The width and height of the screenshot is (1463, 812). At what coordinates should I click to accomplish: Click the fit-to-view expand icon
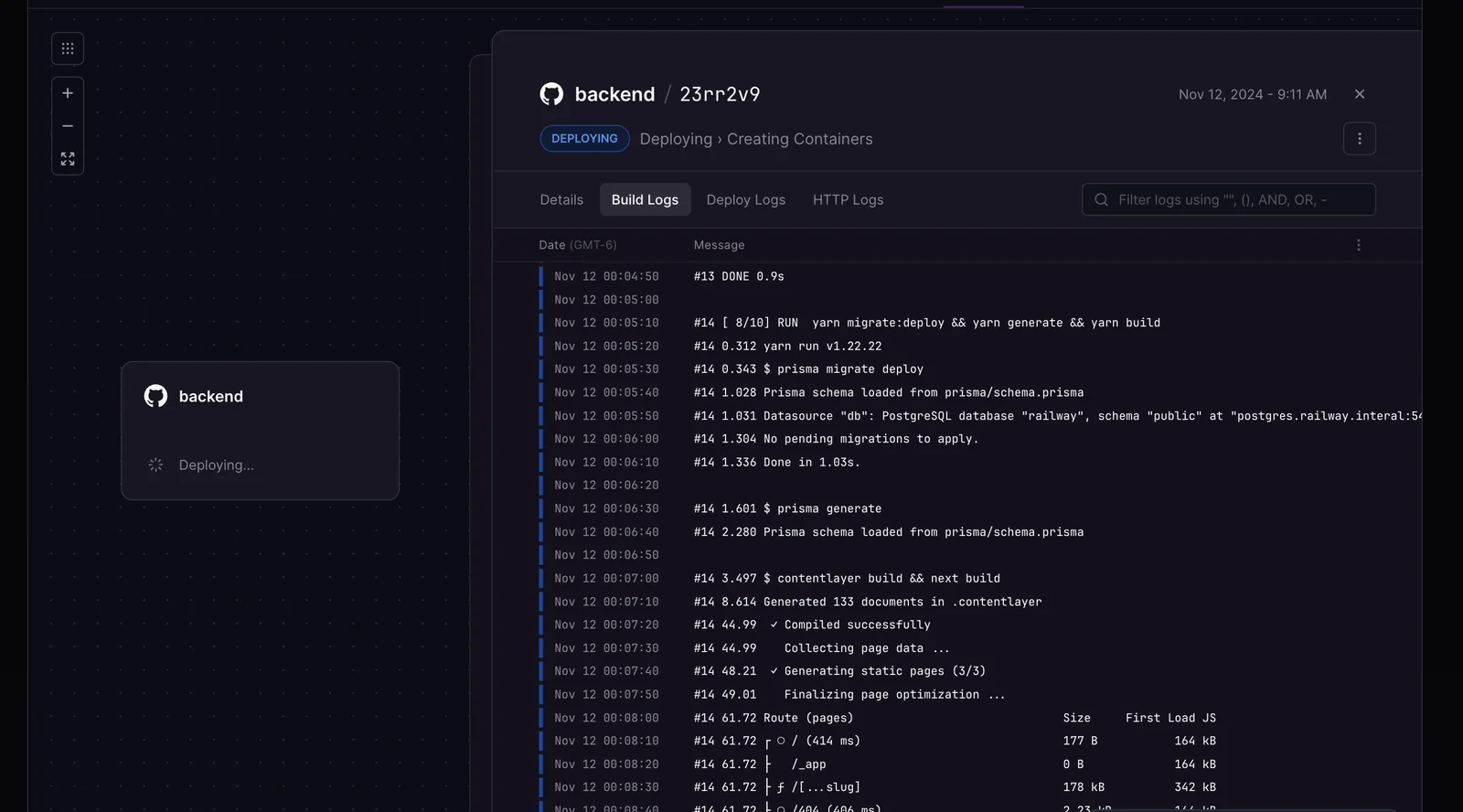point(68,159)
